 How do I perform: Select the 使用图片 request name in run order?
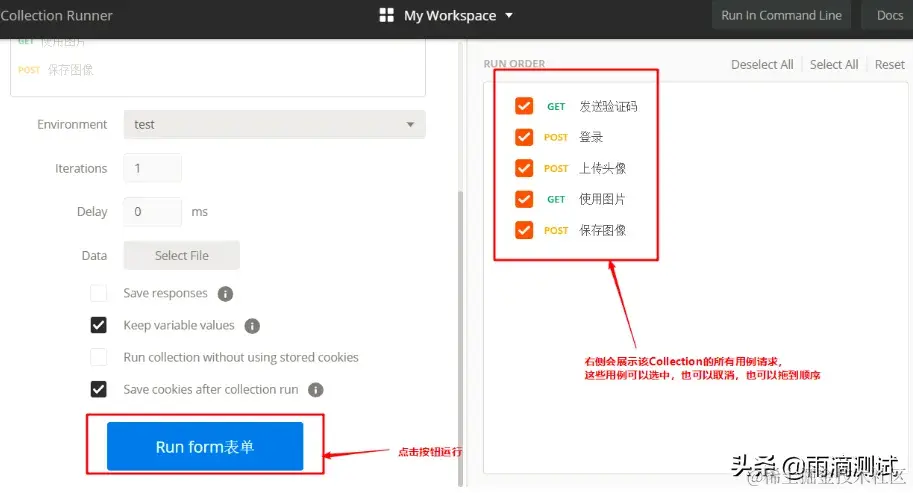point(601,200)
